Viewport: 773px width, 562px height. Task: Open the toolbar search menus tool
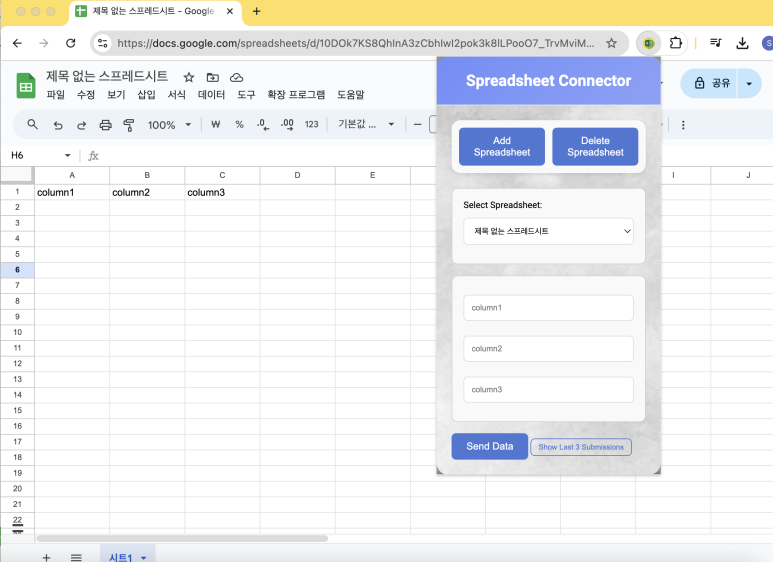33,125
